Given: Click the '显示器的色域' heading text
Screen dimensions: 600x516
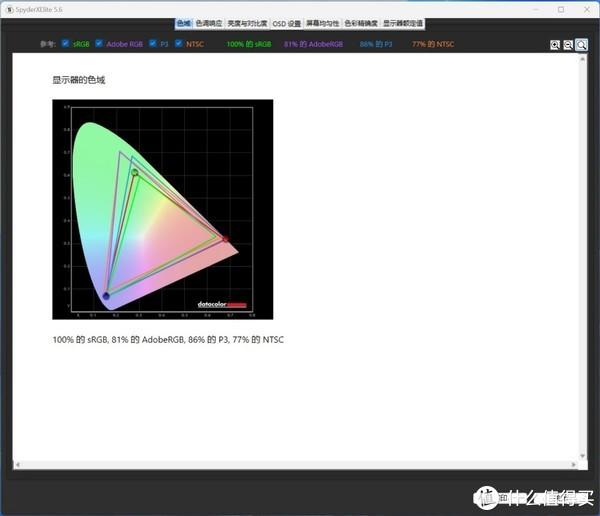Looking at the screenshot, I should (x=78, y=80).
